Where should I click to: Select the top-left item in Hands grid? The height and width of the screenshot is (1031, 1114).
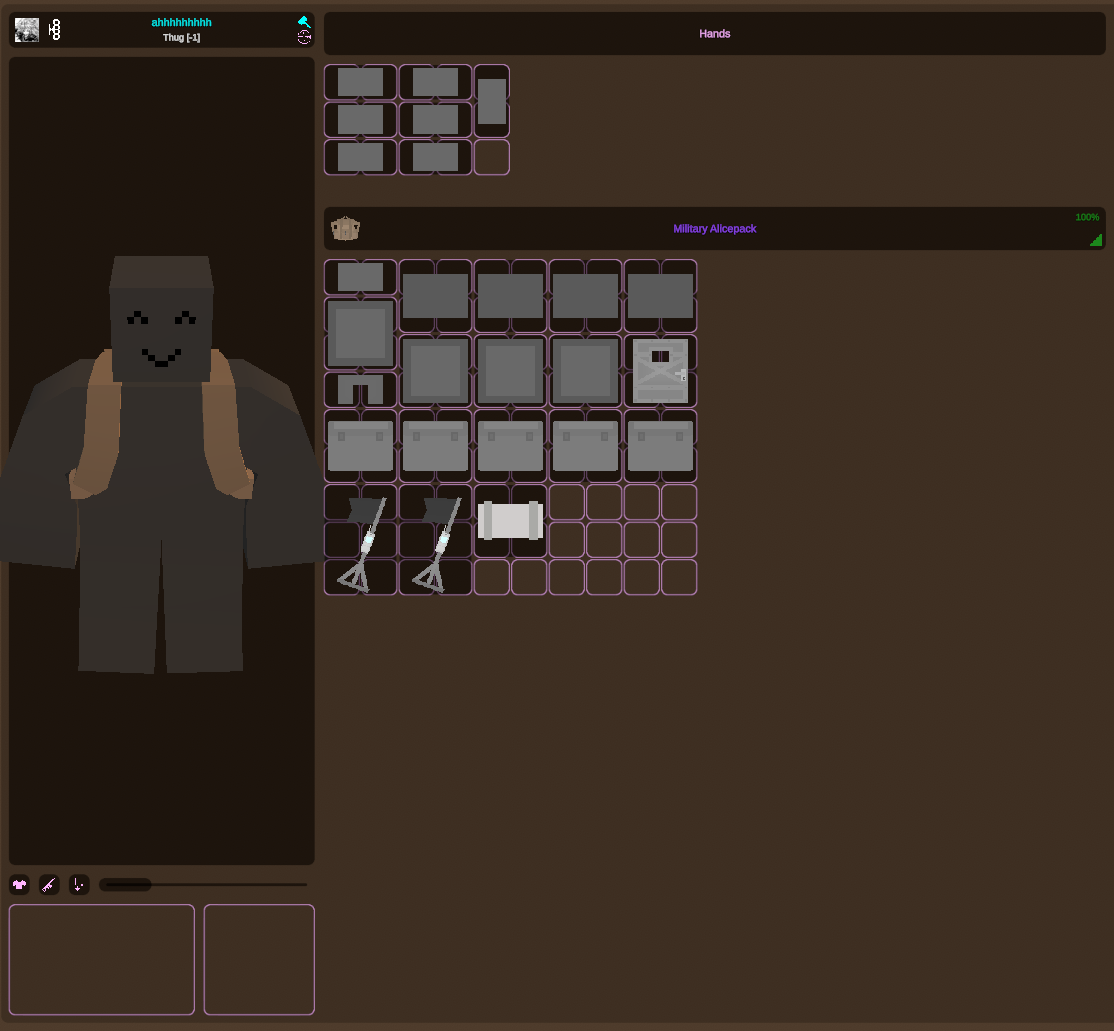pos(360,82)
